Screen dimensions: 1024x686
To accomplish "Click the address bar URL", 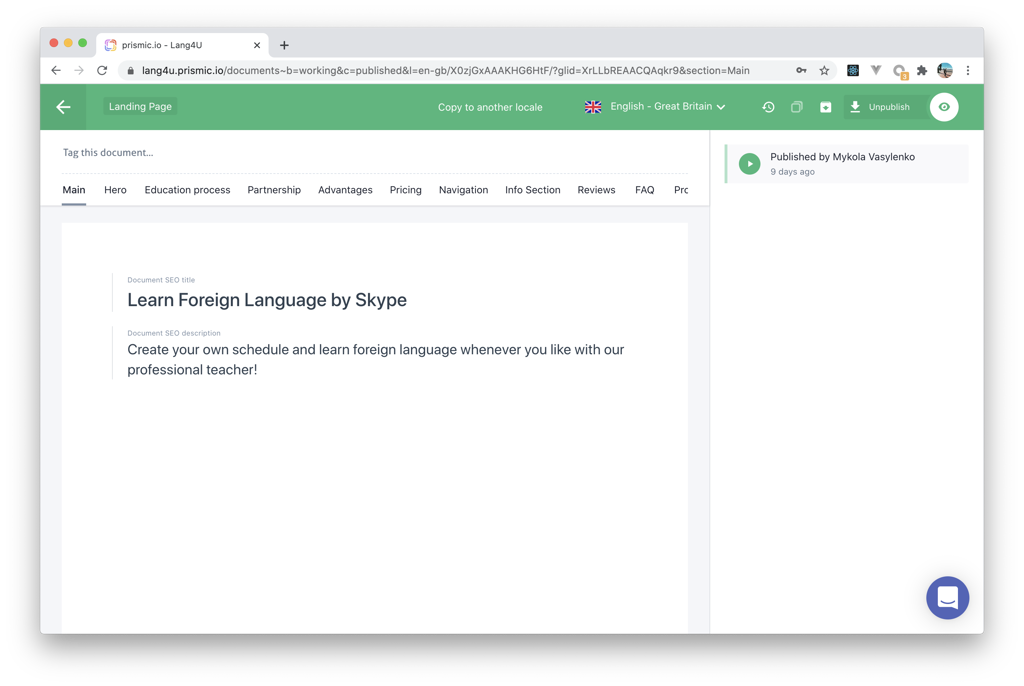I will click(445, 71).
